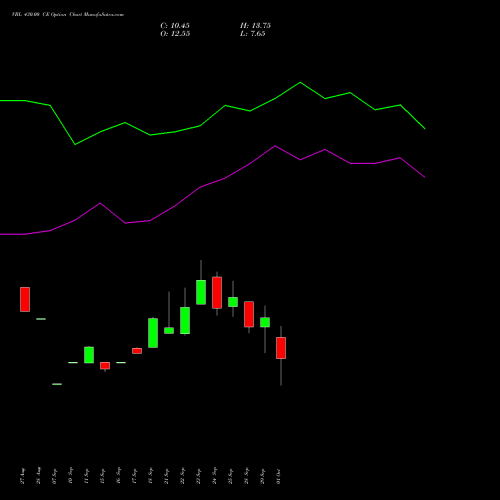Click the close value C: 10.45
Viewport: 500px width, 500px height.
[x=175, y=26]
